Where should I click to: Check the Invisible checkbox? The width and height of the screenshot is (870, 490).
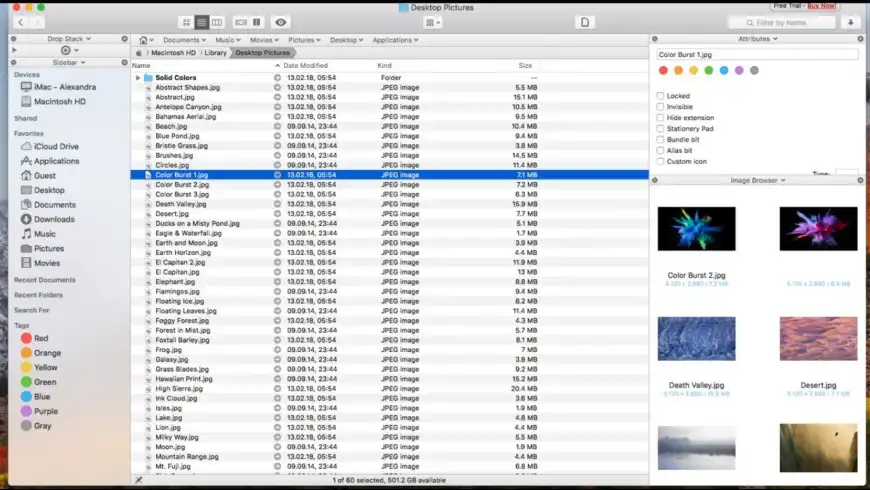tap(660, 107)
